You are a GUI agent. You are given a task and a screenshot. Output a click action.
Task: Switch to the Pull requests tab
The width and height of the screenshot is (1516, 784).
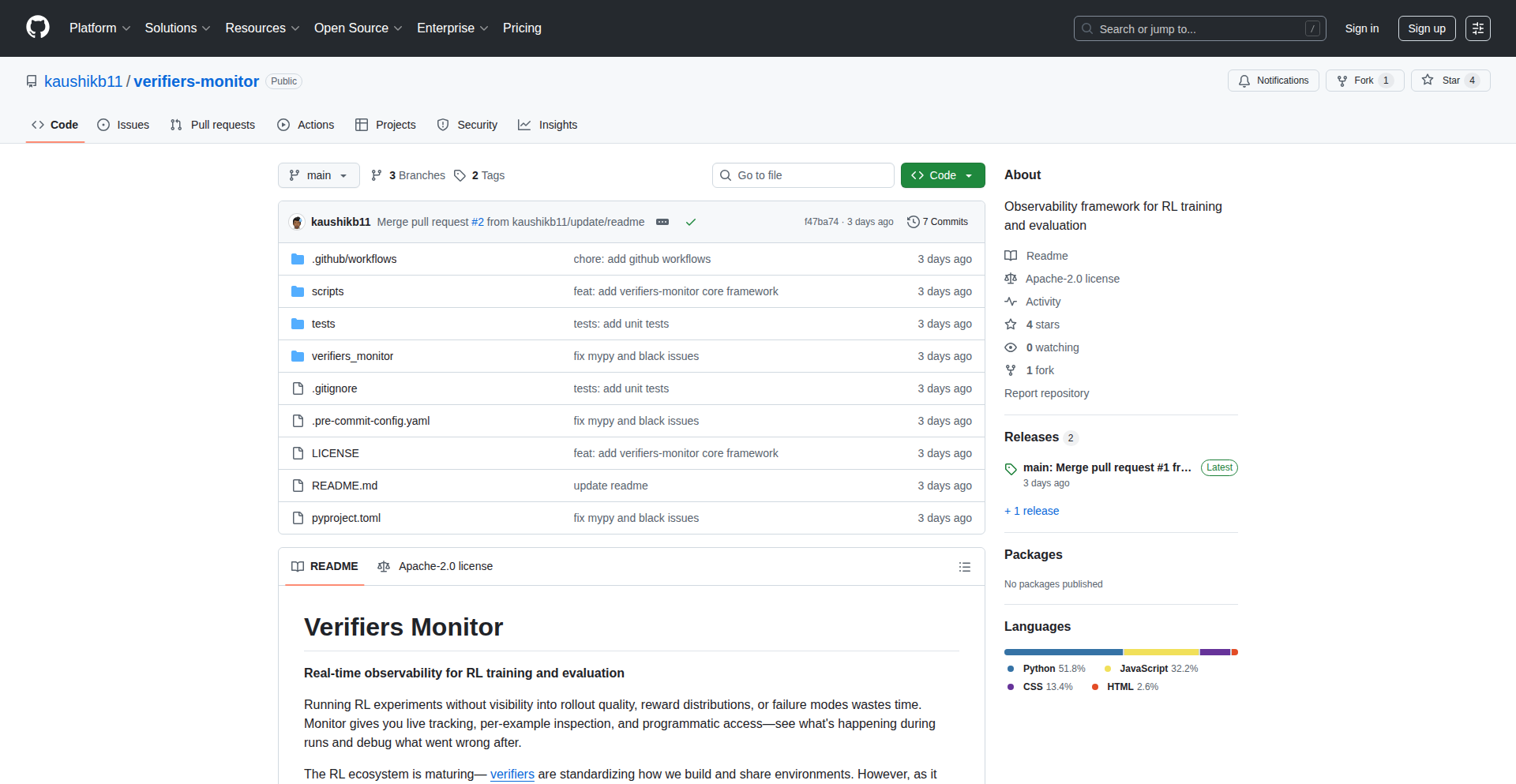213,125
